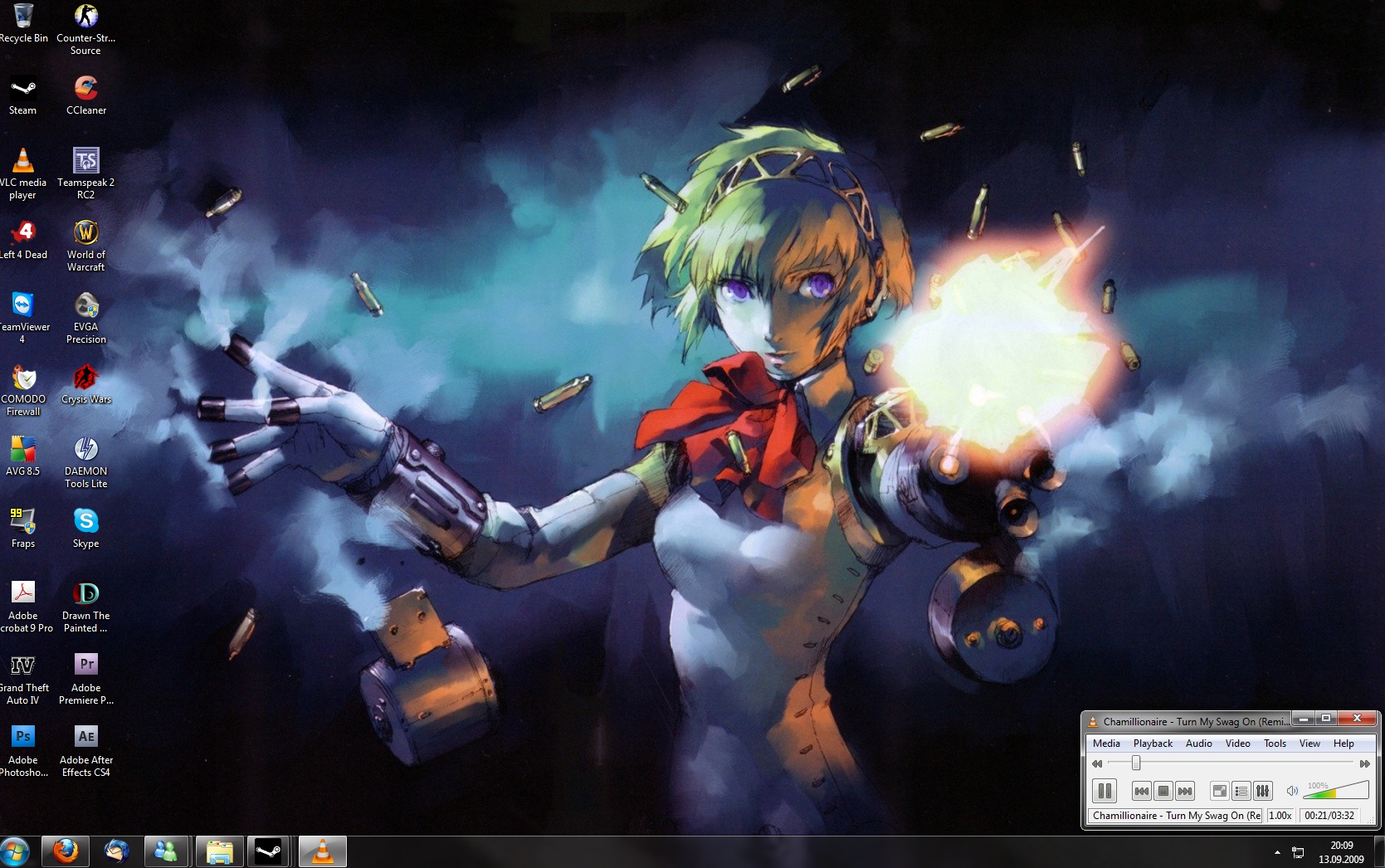The width and height of the screenshot is (1385, 868).
Task: Click the VLC seek position slider handle
Action: tap(1136, 763)
